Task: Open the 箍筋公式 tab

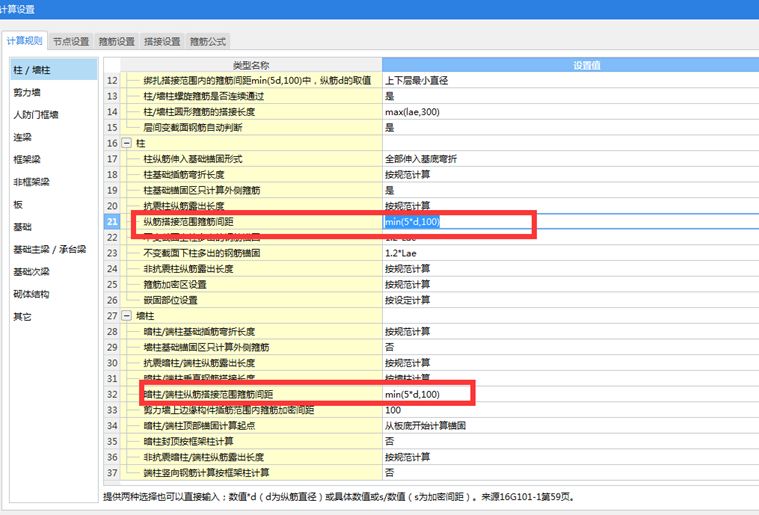Action: [208, 41]
